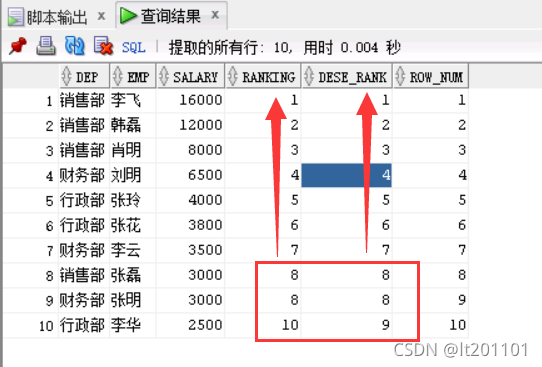Switch to the 查询结果 tab
542x367 pixels.
[x=170, y=16]
